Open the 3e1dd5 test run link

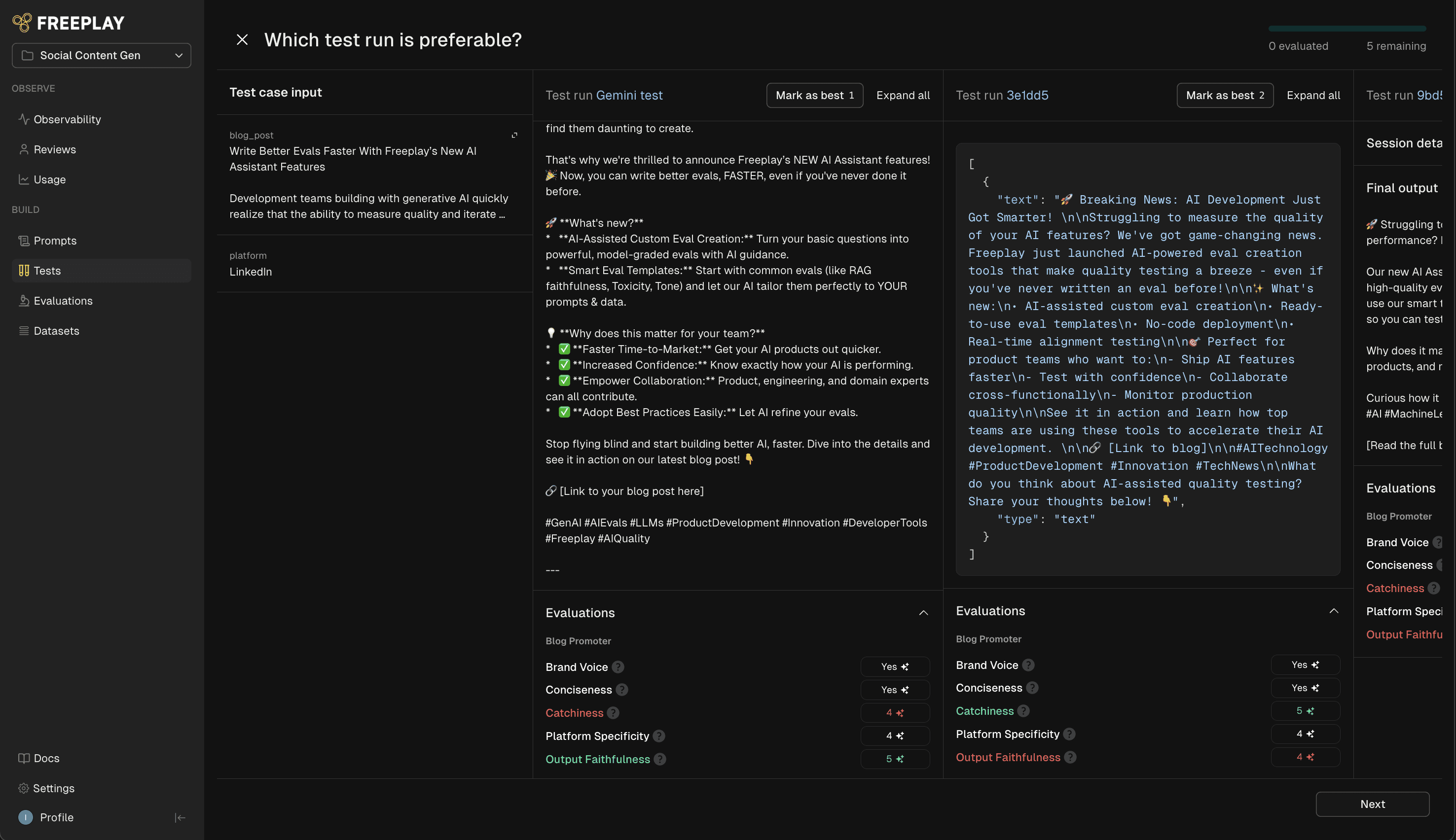click(x=1027, y=95)
